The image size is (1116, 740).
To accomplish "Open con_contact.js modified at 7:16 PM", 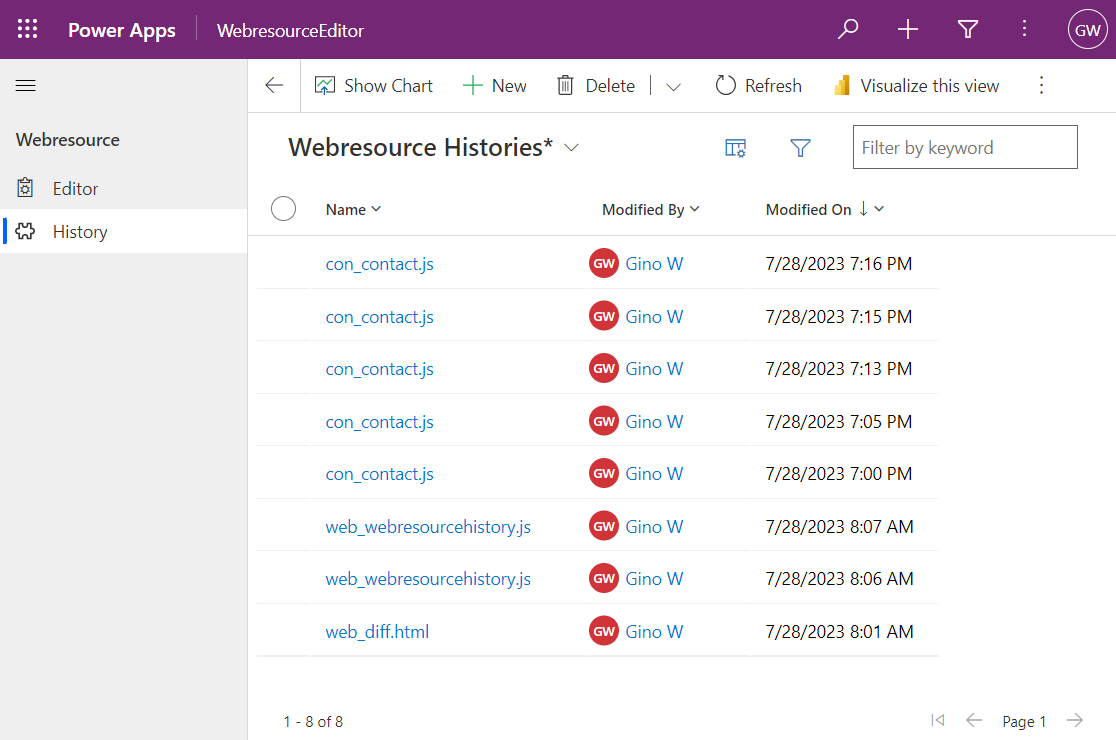I will tap(379, 264).
